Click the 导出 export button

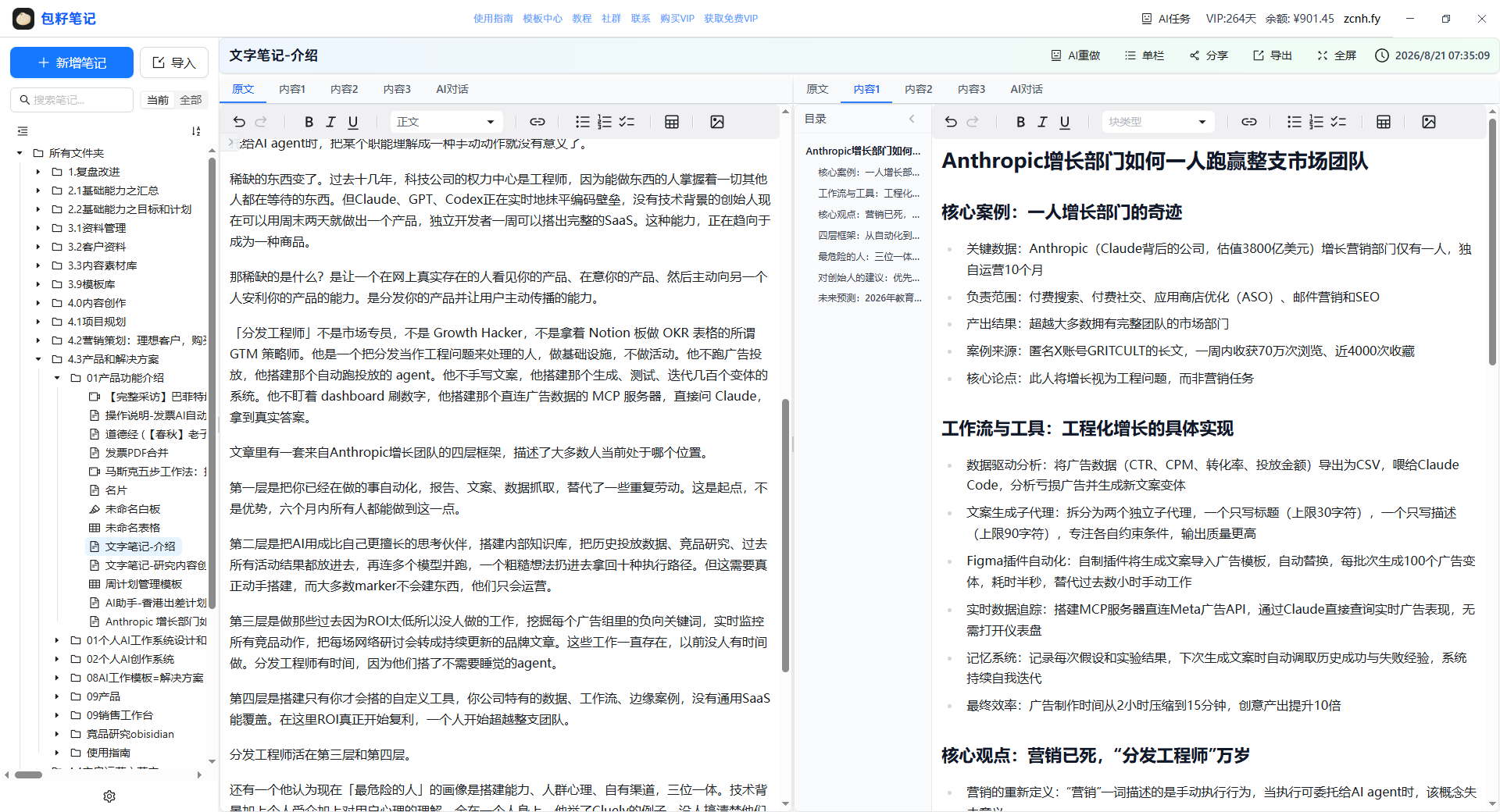tap(1273, 55)
